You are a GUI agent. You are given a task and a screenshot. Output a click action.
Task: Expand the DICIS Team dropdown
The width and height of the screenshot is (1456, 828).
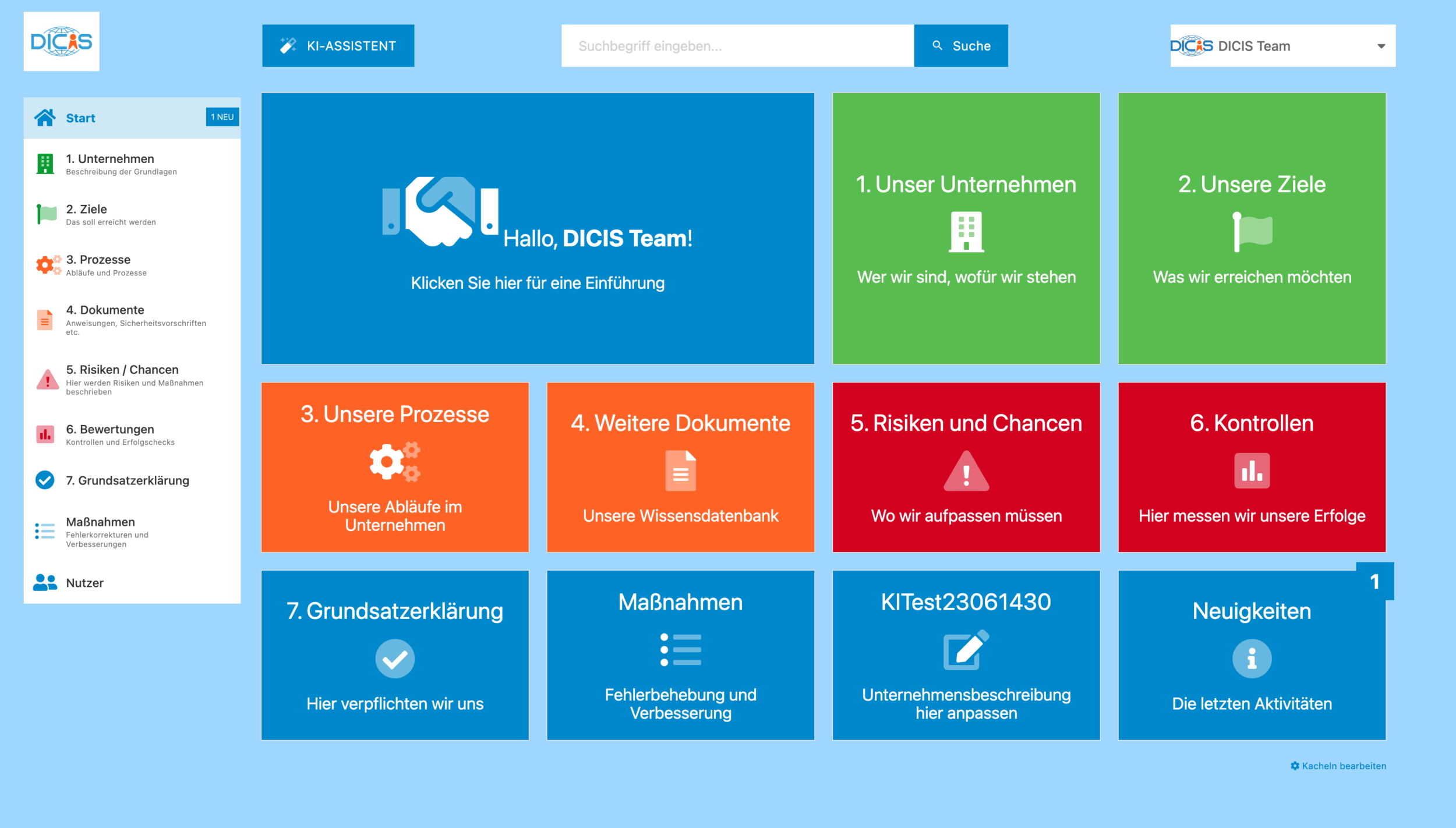coord(1283,45)
